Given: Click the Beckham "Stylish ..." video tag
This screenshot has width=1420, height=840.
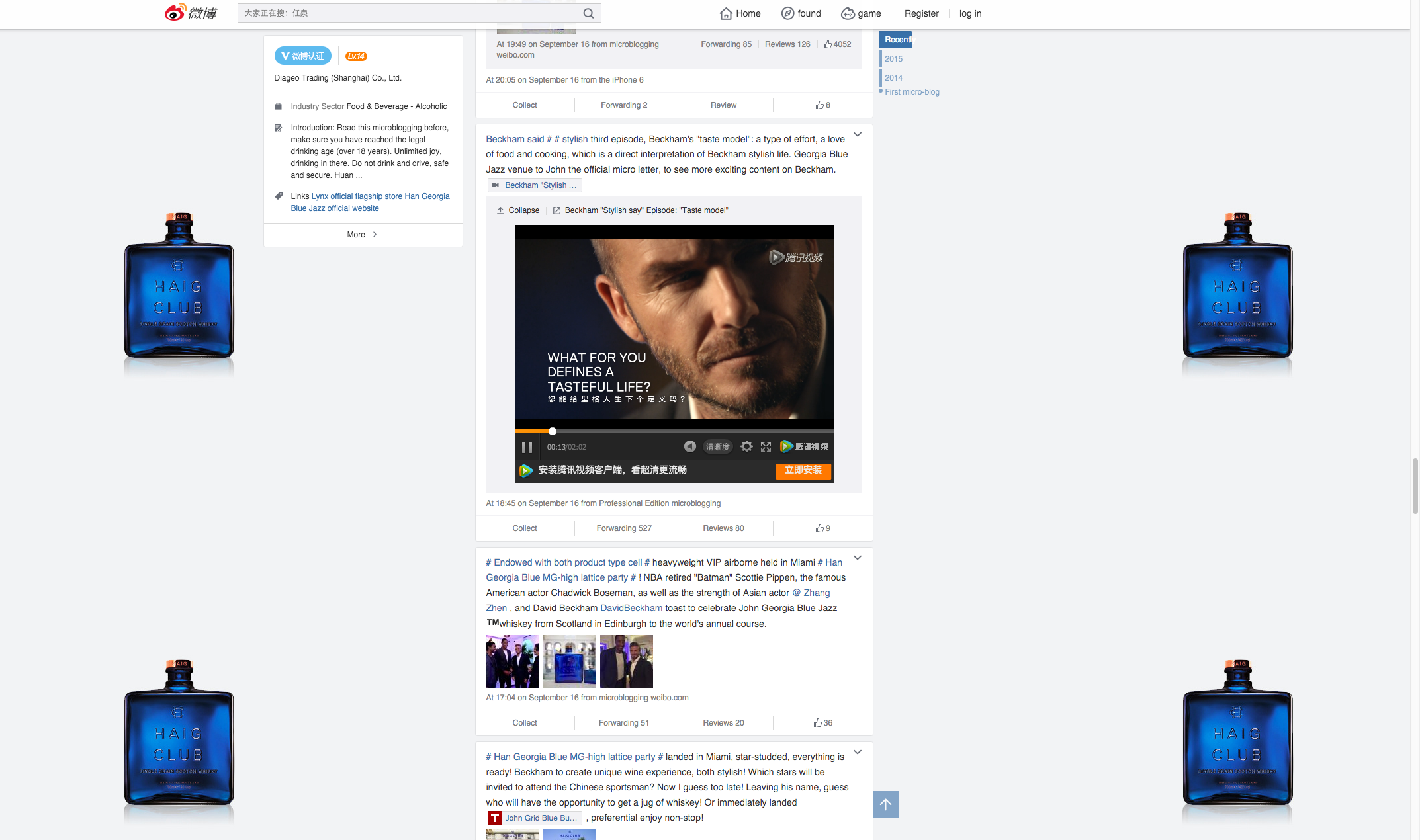Looking at the screenshot, I should pos(535,185).
